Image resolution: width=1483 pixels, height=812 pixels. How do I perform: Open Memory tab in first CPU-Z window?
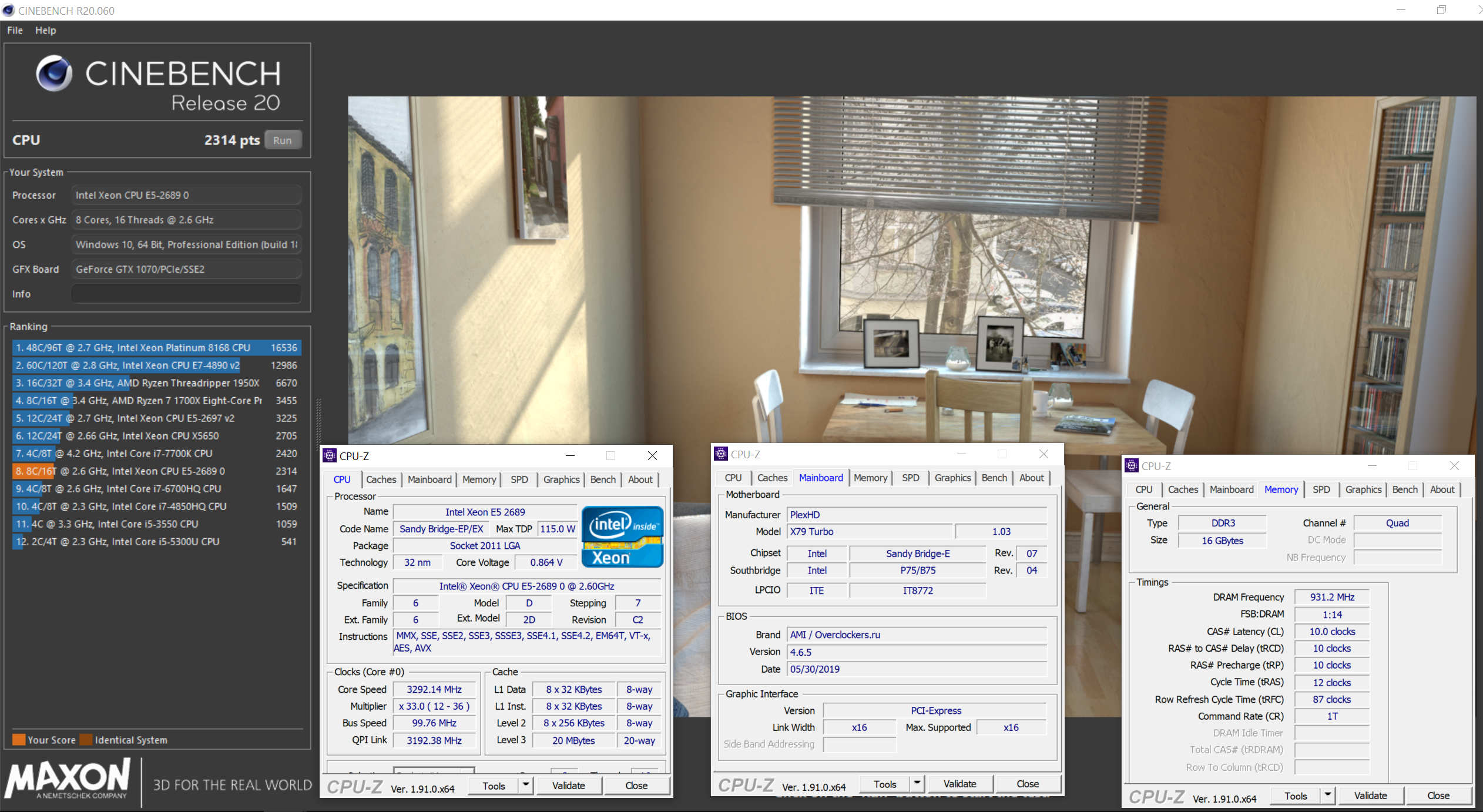tap(479, 479)
